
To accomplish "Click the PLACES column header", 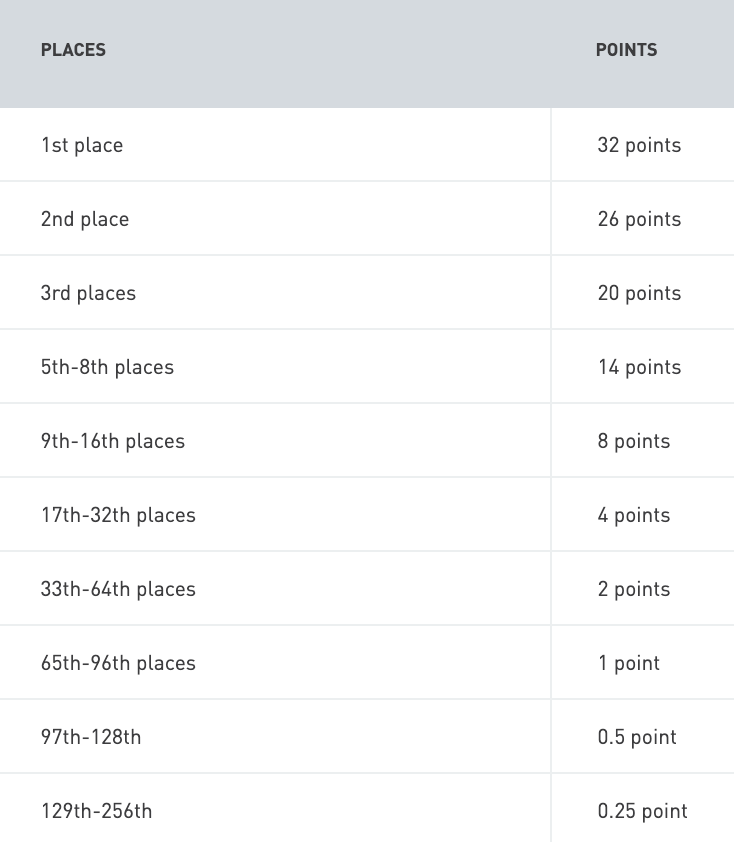I will click(x=73, y=50).
